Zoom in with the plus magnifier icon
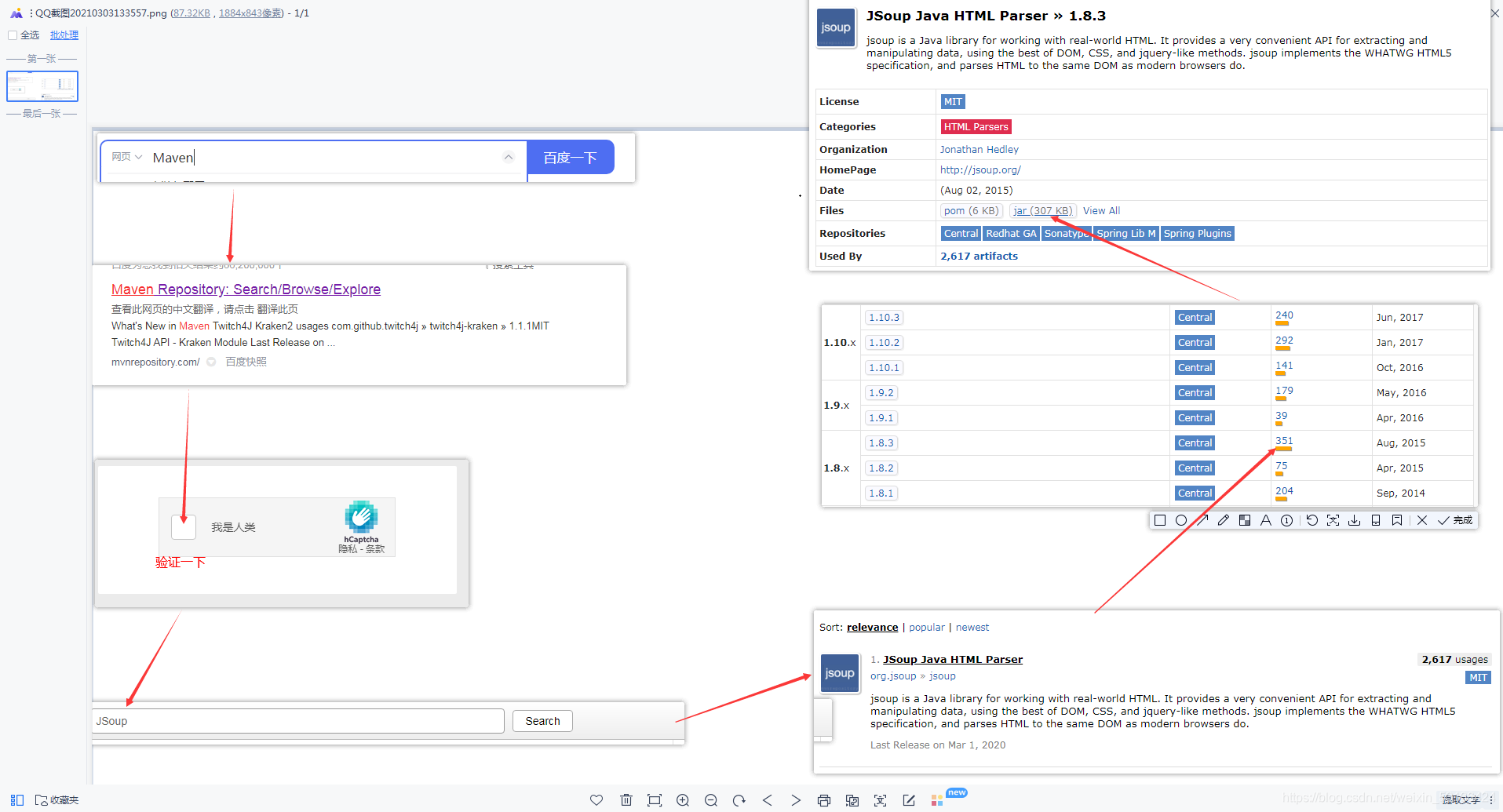This screenshot has width=1503, height=812. pos(683,800)
